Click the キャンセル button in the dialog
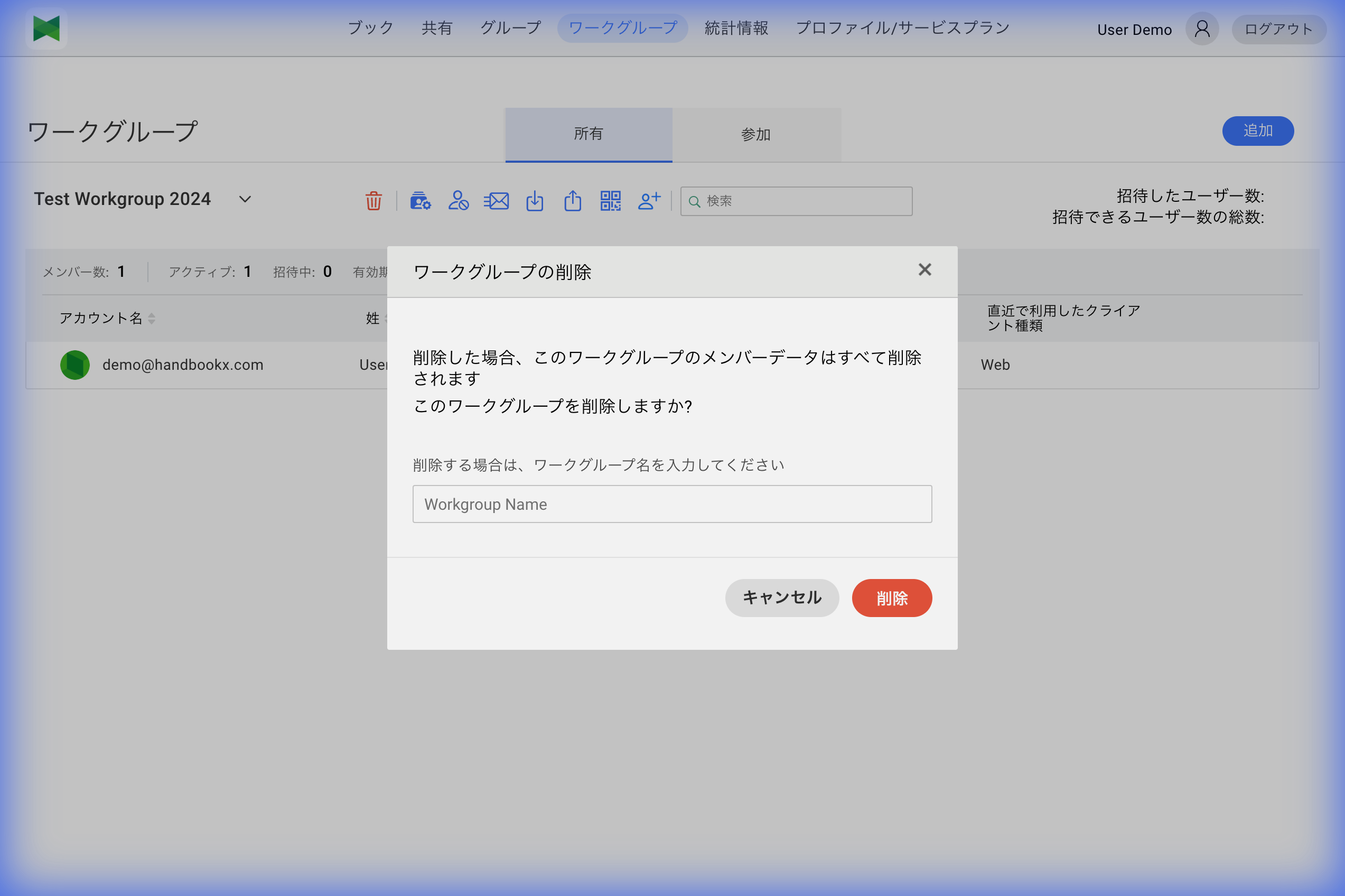This screenshot has width=1345, height=896. (x=782, y=598)
